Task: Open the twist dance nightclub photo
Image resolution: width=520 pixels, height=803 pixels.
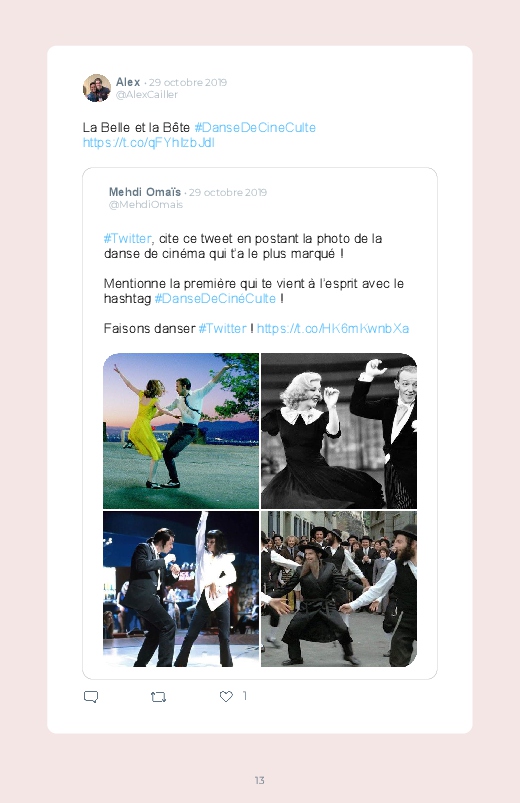Action: 181,589
